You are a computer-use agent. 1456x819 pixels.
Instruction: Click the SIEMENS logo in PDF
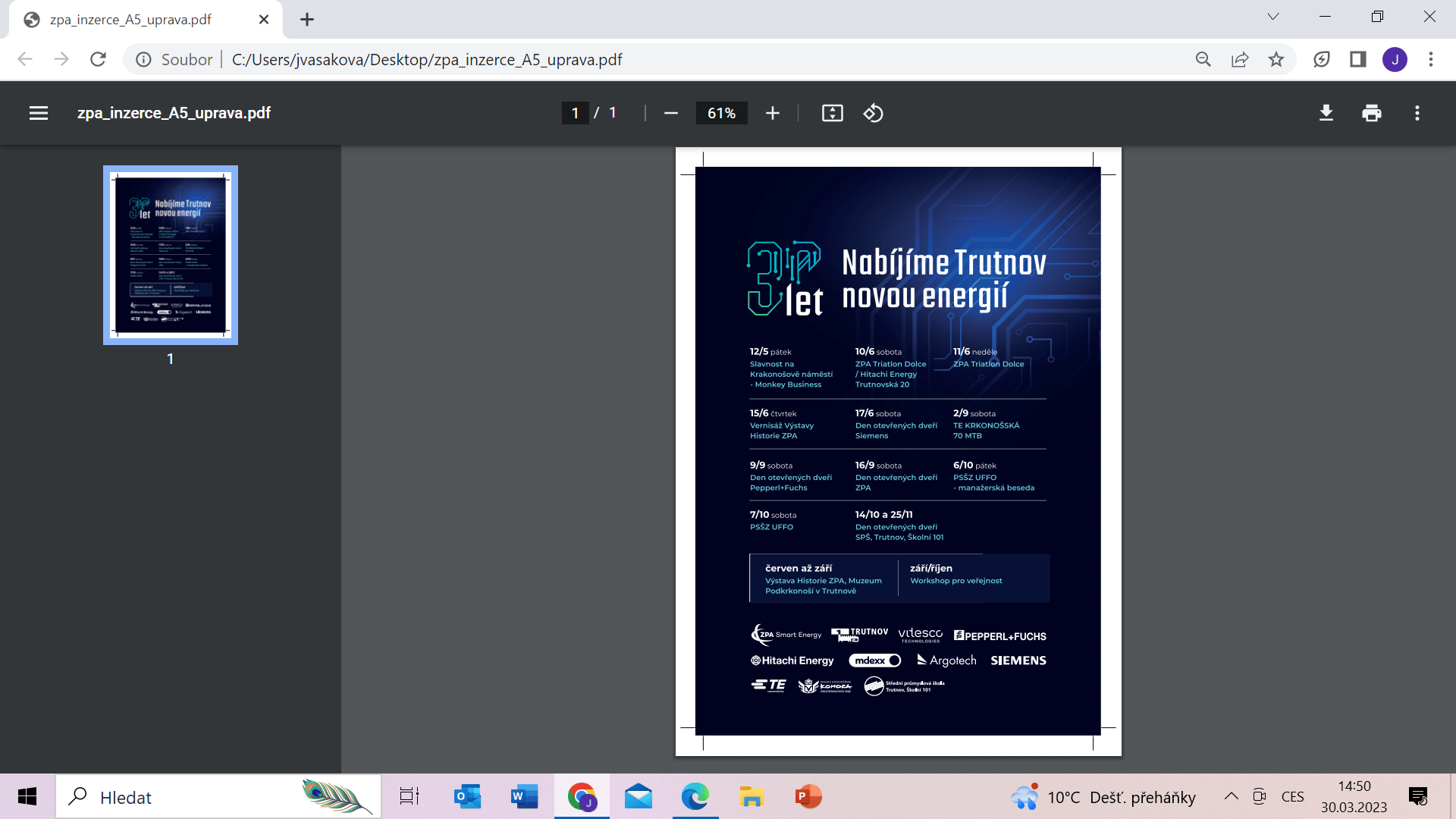1018,661
